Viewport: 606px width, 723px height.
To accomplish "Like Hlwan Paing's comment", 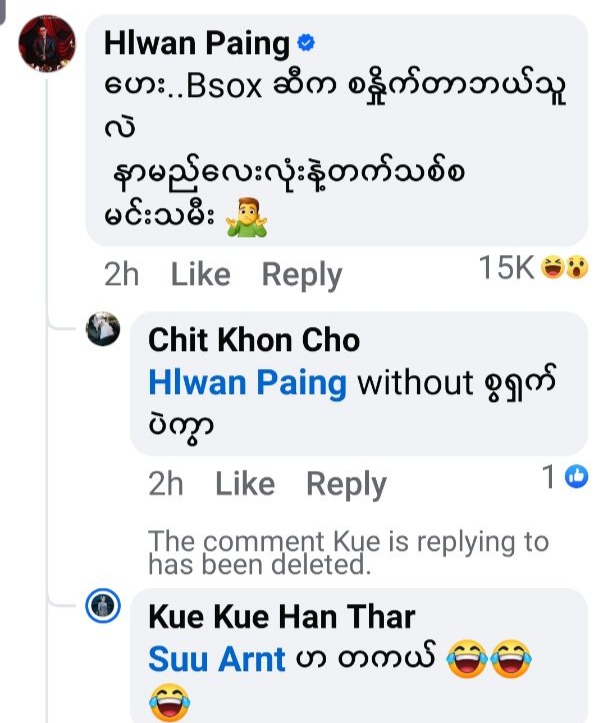I will [x=200, y=274].
